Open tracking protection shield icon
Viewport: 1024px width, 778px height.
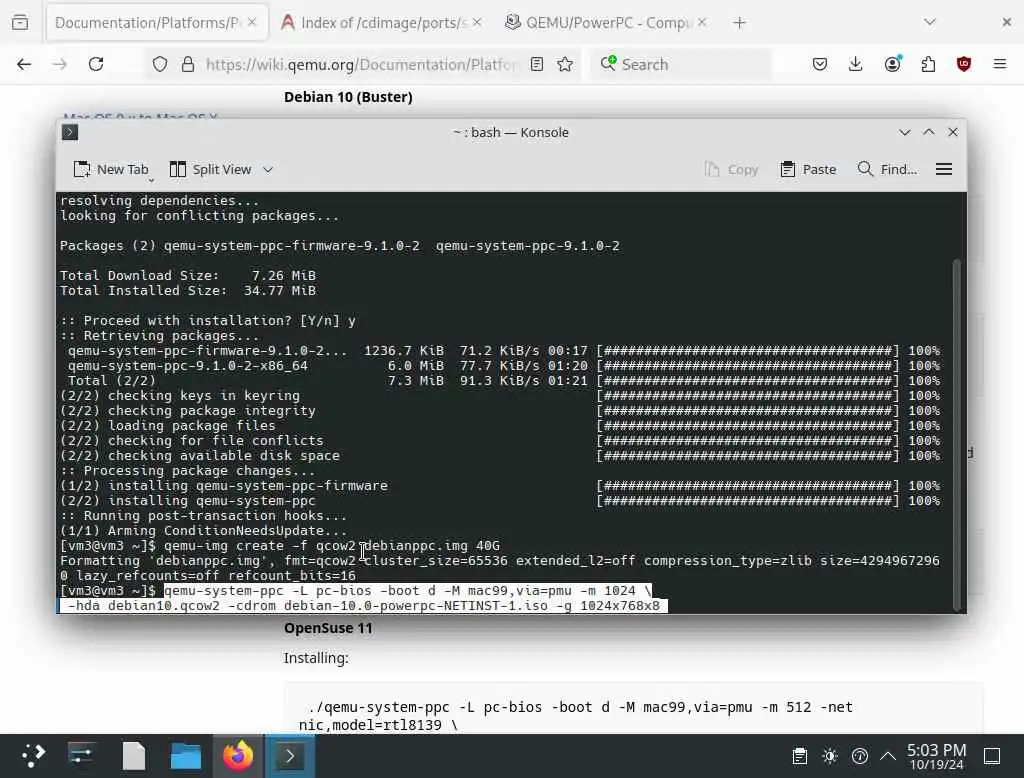(160, 64)
